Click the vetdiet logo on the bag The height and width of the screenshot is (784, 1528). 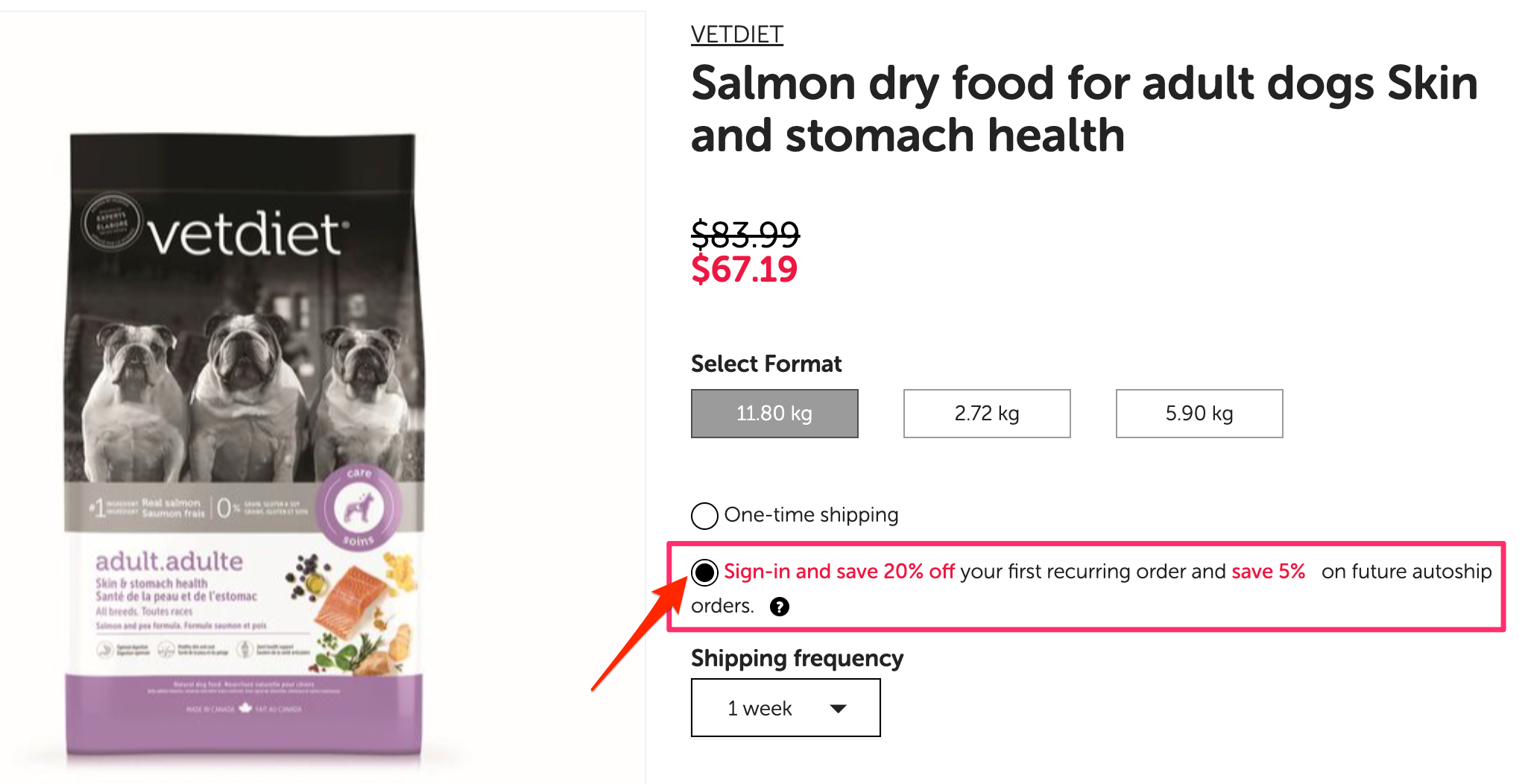(x=246, y=233)
